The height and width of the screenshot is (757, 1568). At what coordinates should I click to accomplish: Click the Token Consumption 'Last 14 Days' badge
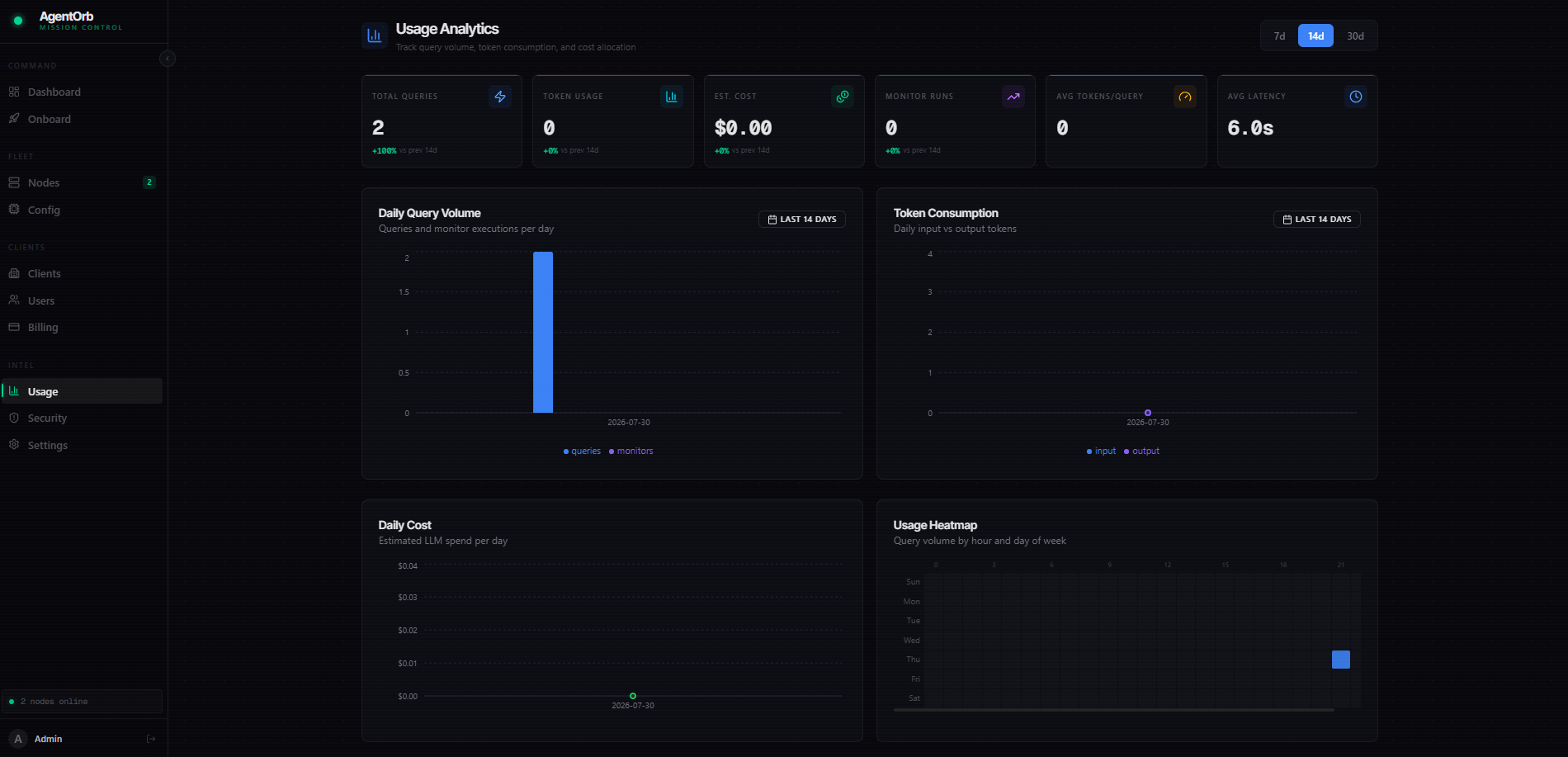(1317, 220)
